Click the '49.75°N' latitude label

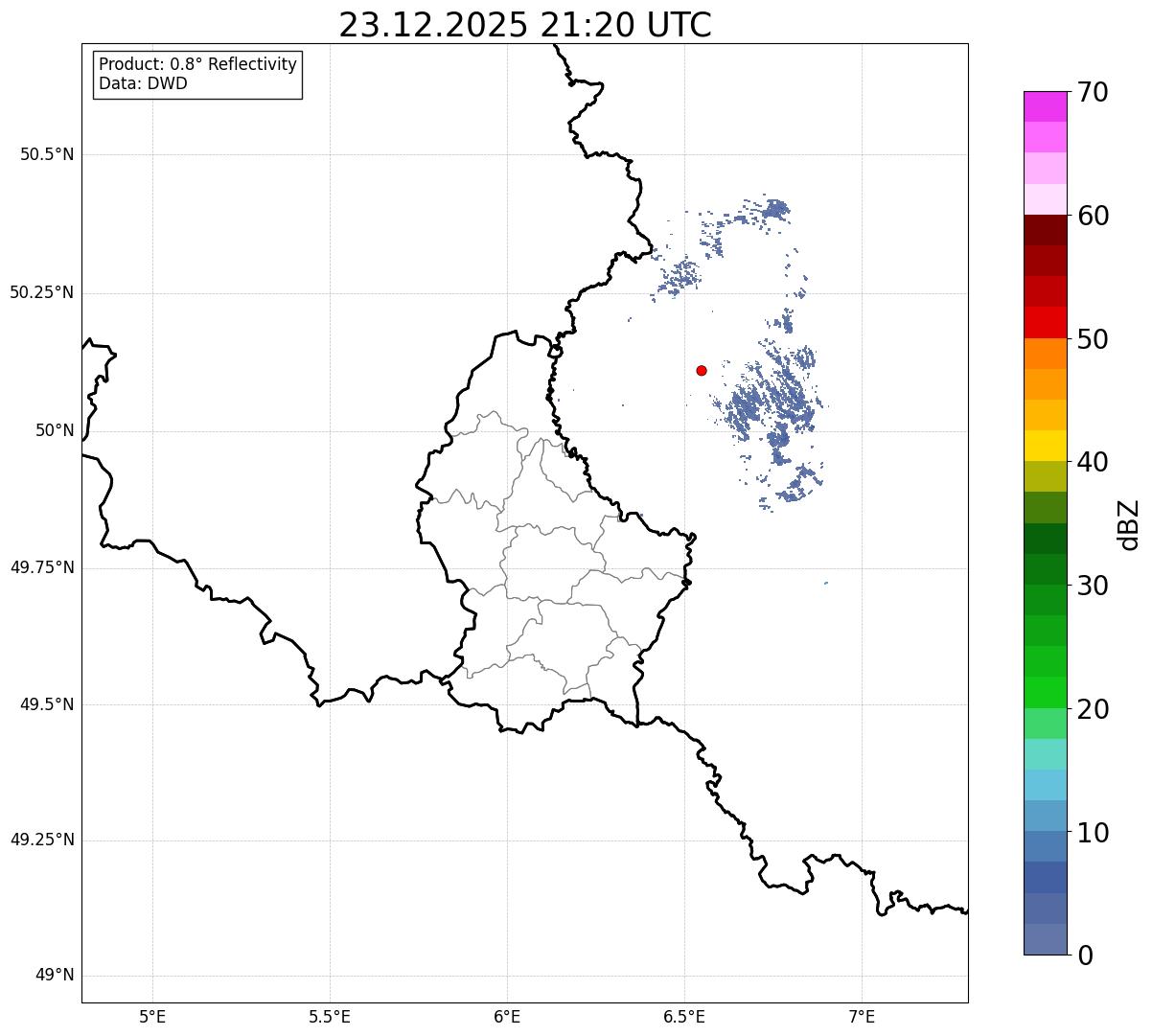(x=42, y=567)
